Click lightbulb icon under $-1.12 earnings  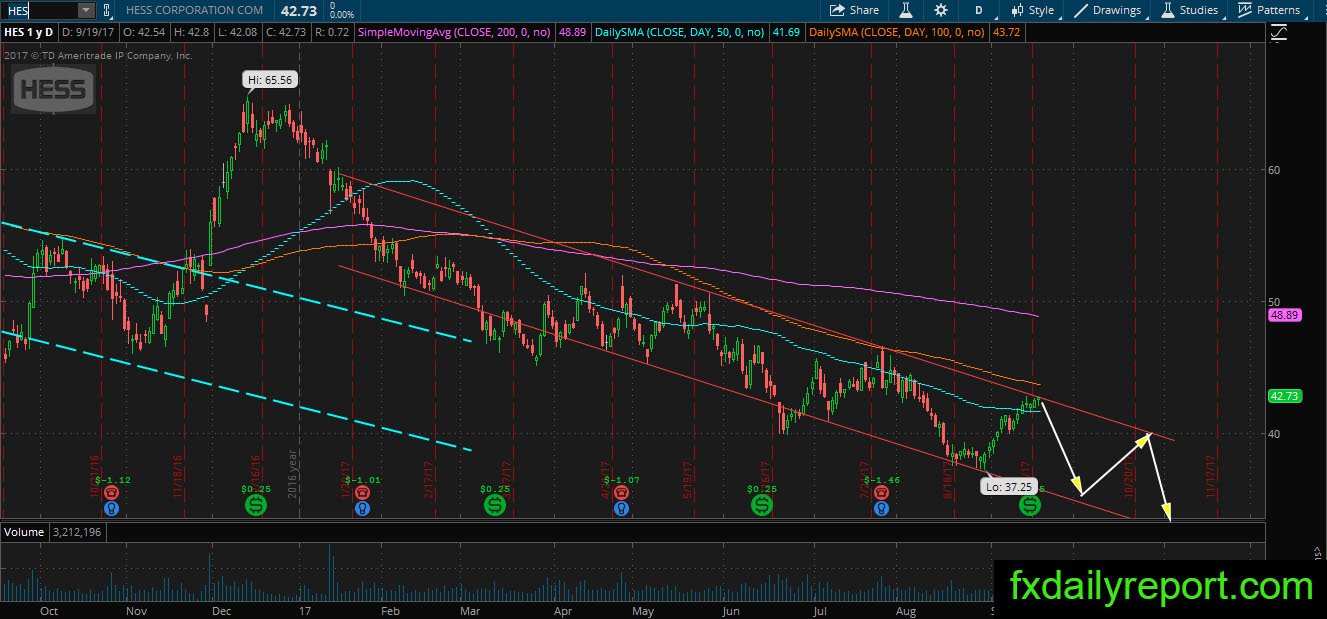tap(111, 508)
